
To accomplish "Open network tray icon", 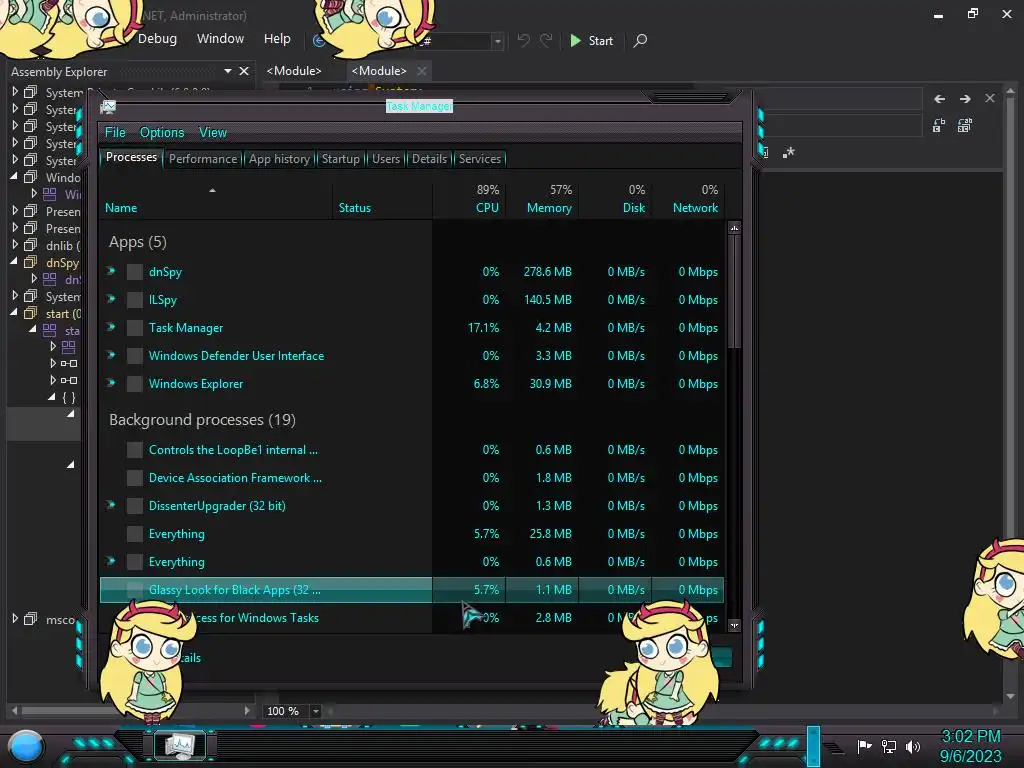I will click(889, 746).
